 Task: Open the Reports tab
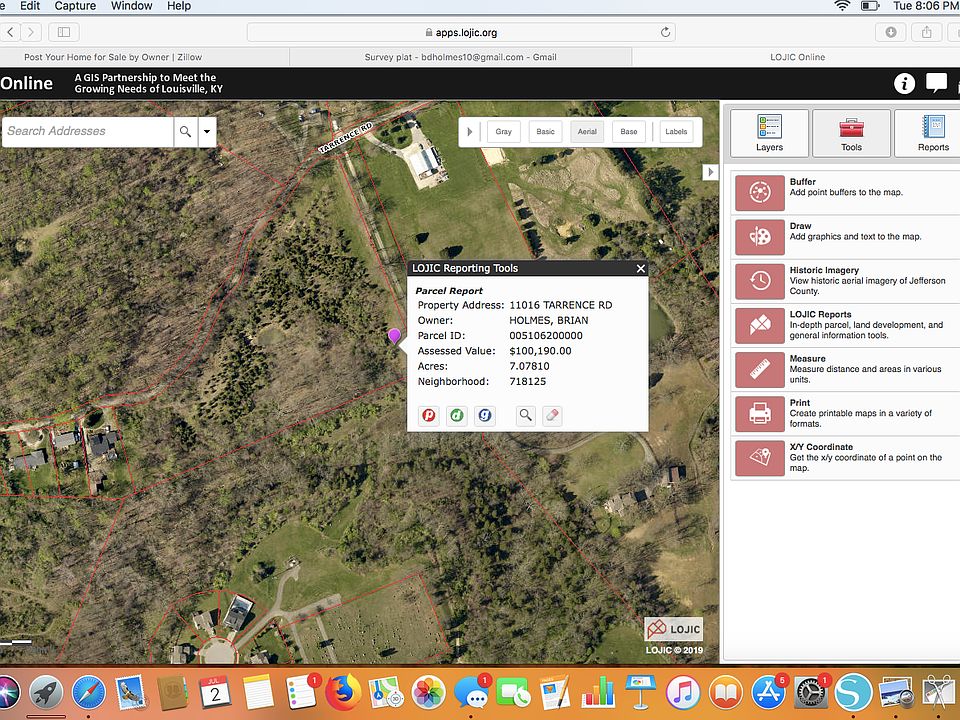[x=932, y=133]
